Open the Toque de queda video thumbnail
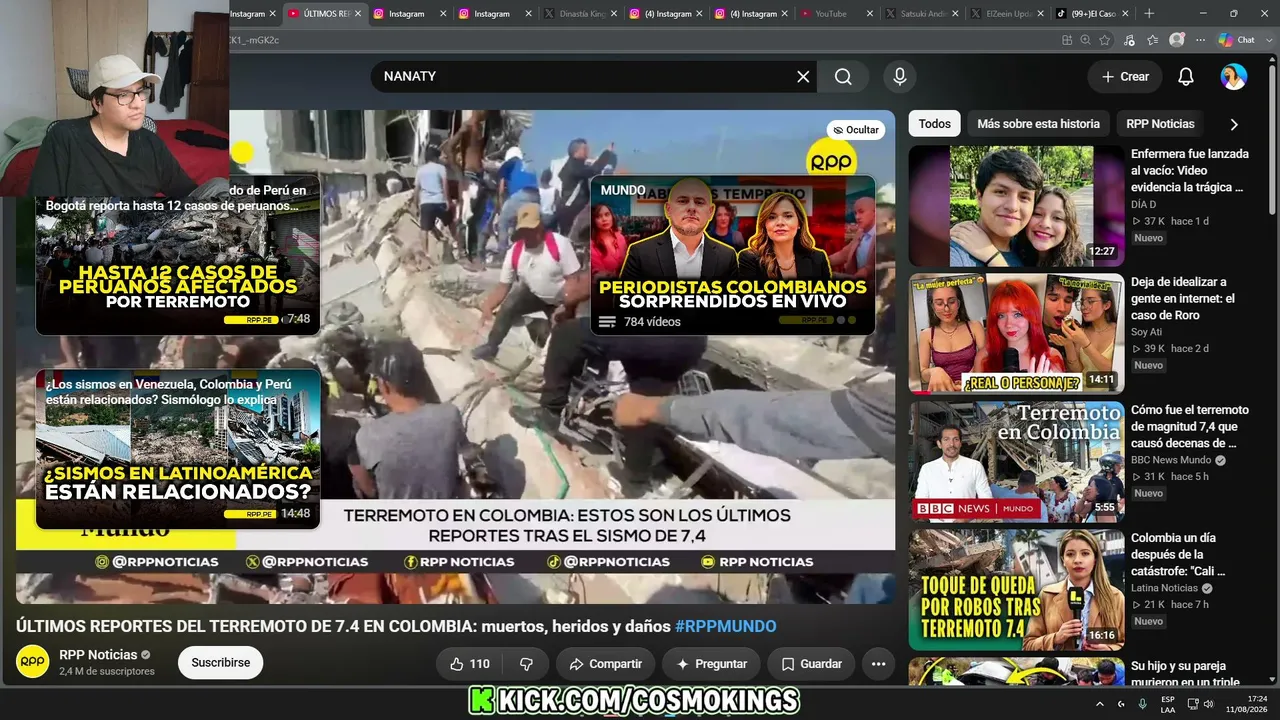 1016,590
